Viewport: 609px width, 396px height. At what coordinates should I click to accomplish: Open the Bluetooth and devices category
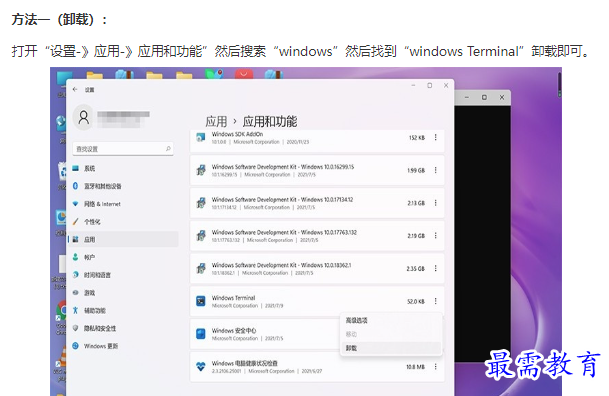coord(123,186)
